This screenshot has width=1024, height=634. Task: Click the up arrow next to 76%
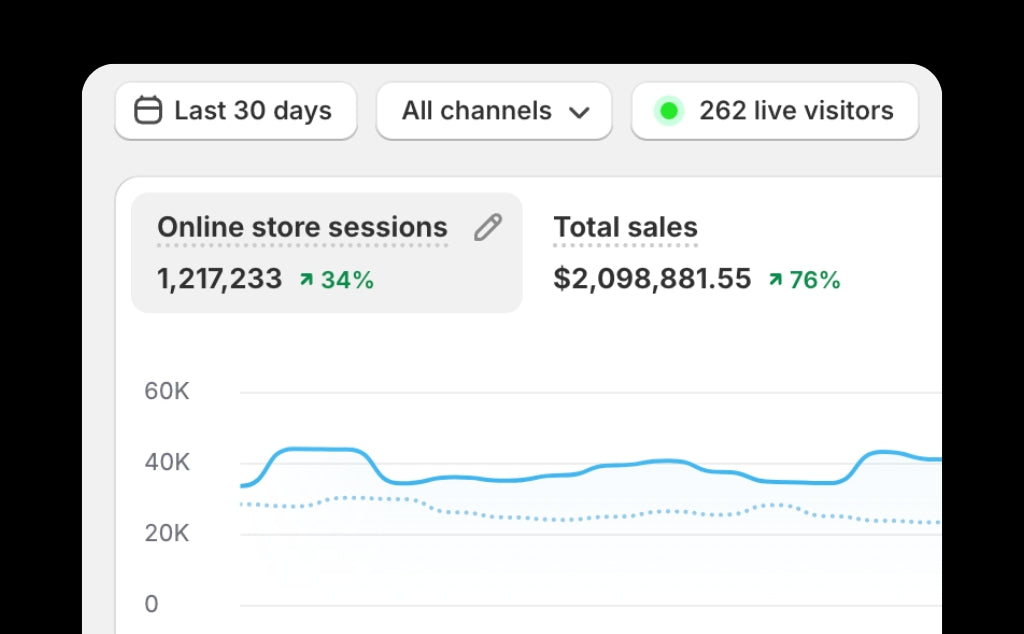click(775, 280)
